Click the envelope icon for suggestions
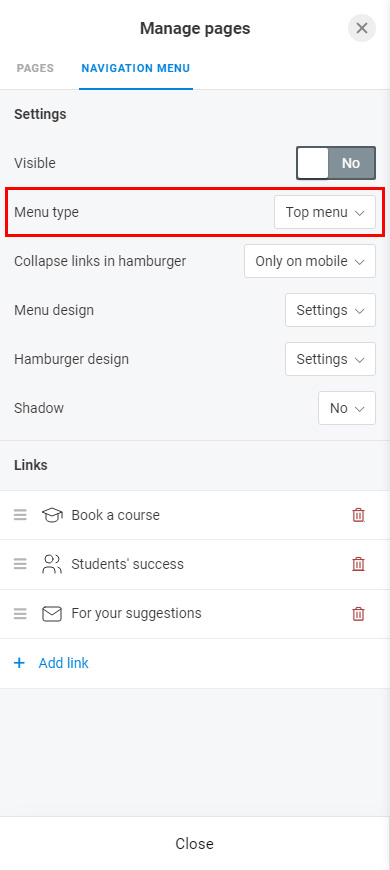Image resolution: width=390 pixels, height=870 pixels. pyautogui.click(x=52, y=614)
